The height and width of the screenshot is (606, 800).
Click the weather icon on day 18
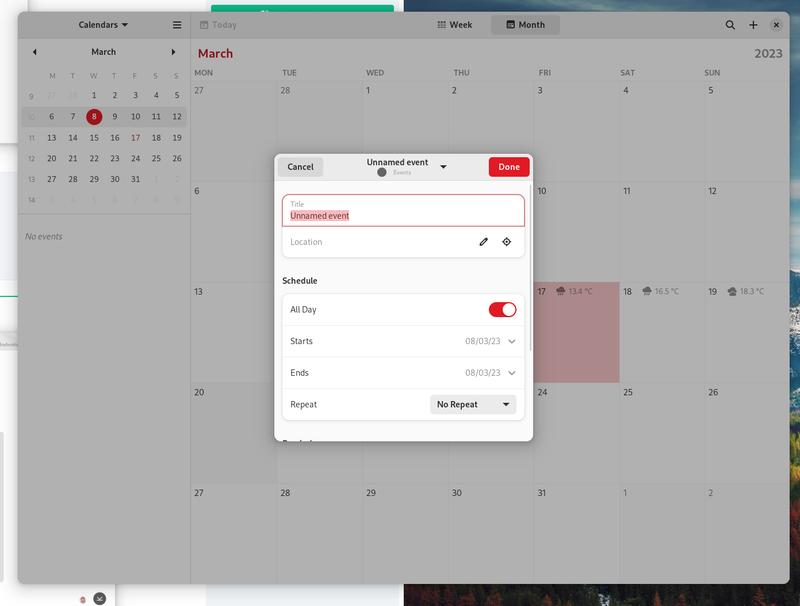coord(646,291)
